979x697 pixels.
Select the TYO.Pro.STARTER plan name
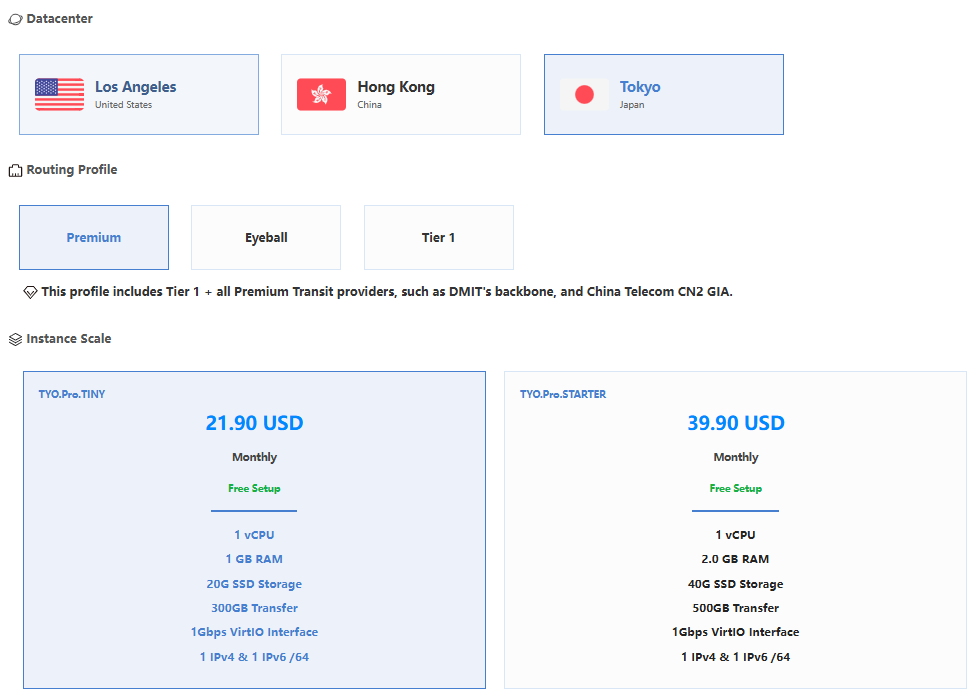(x=563, y=394)
